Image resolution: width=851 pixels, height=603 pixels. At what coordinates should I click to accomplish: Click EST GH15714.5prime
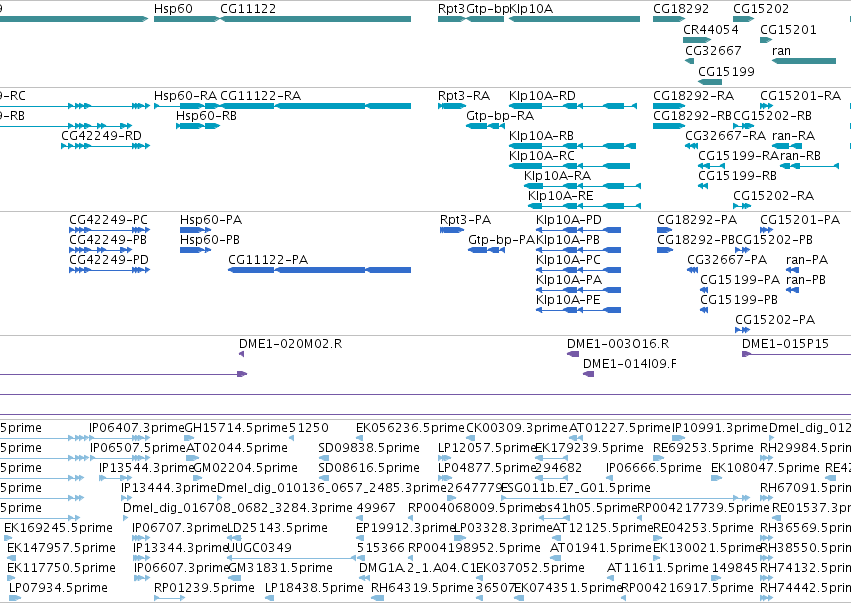click(x=236, y=428)
